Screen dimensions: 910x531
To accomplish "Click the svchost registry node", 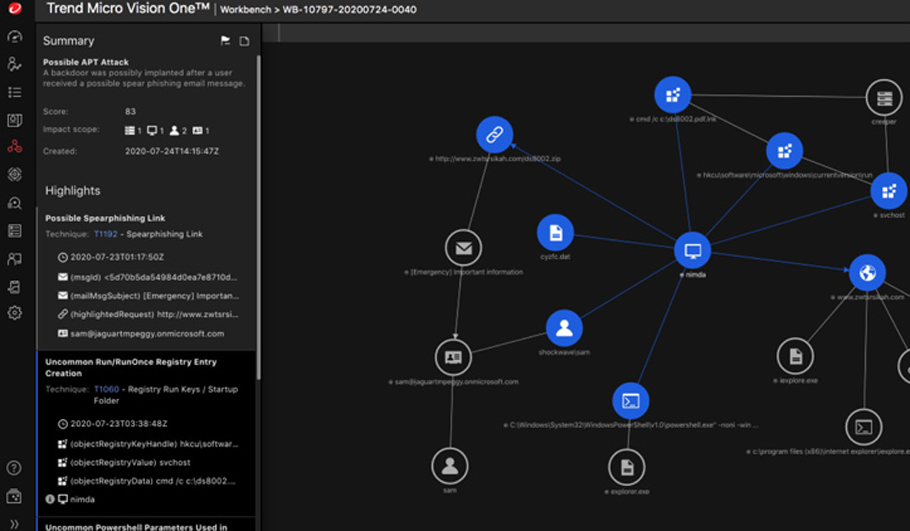I will (888, 191).
